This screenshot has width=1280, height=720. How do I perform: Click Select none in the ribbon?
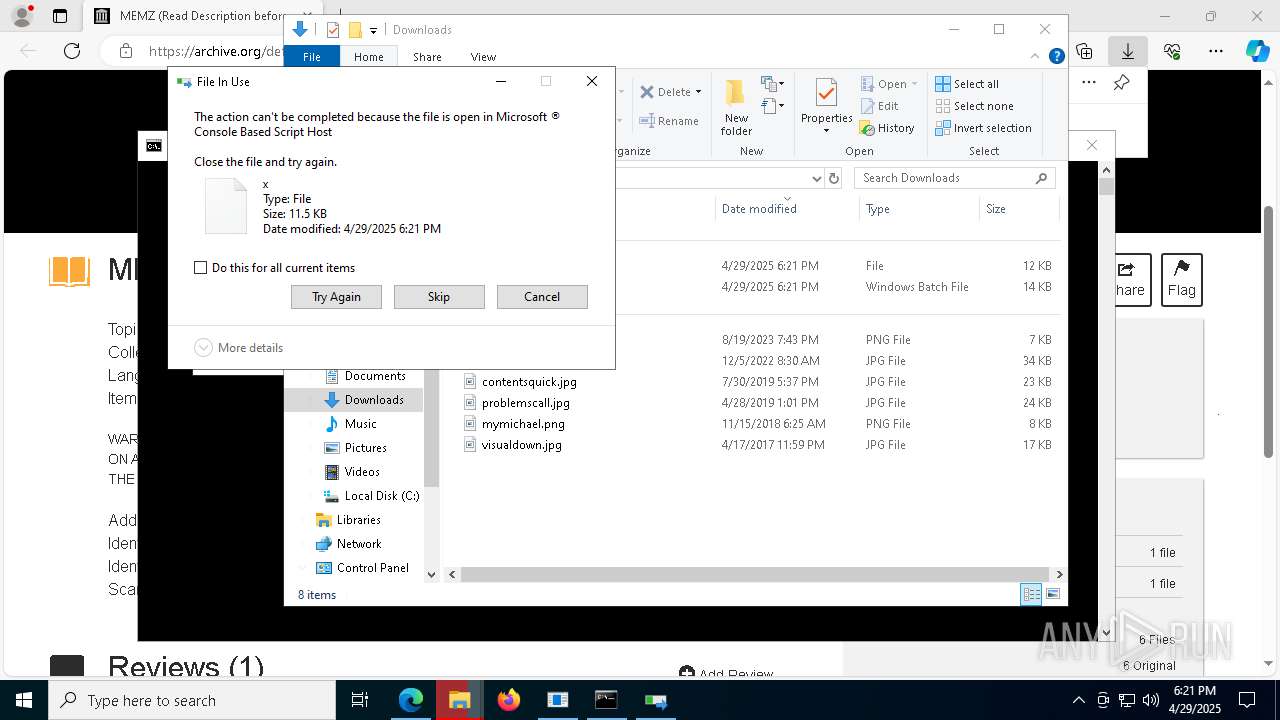[975, 106]
